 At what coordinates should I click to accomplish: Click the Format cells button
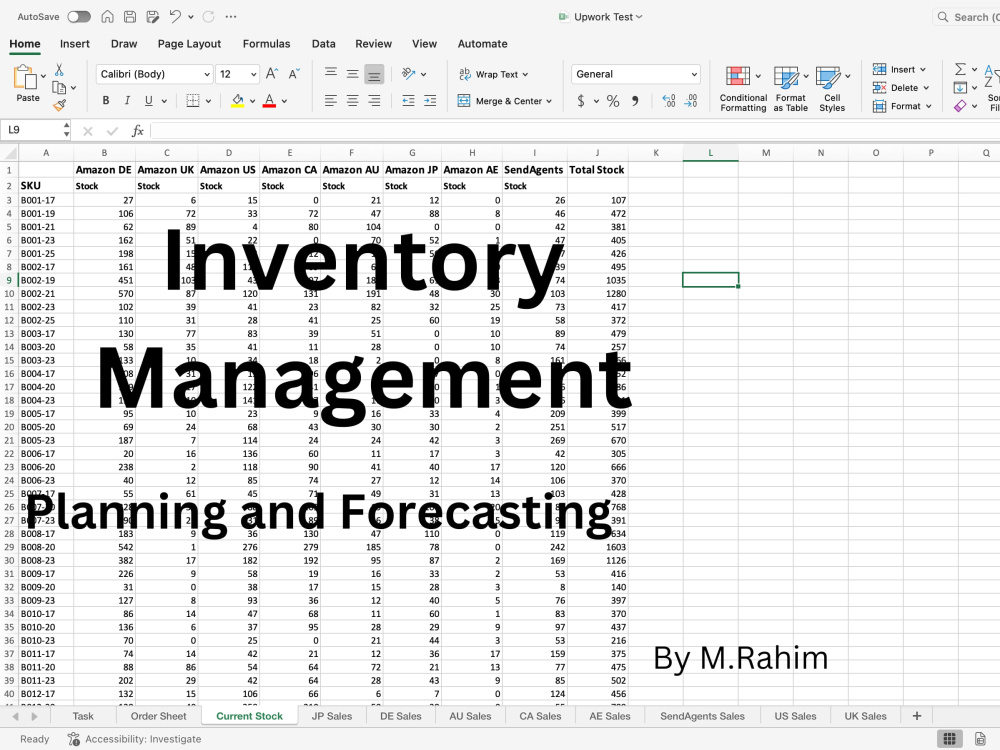[x=902, y=106]
